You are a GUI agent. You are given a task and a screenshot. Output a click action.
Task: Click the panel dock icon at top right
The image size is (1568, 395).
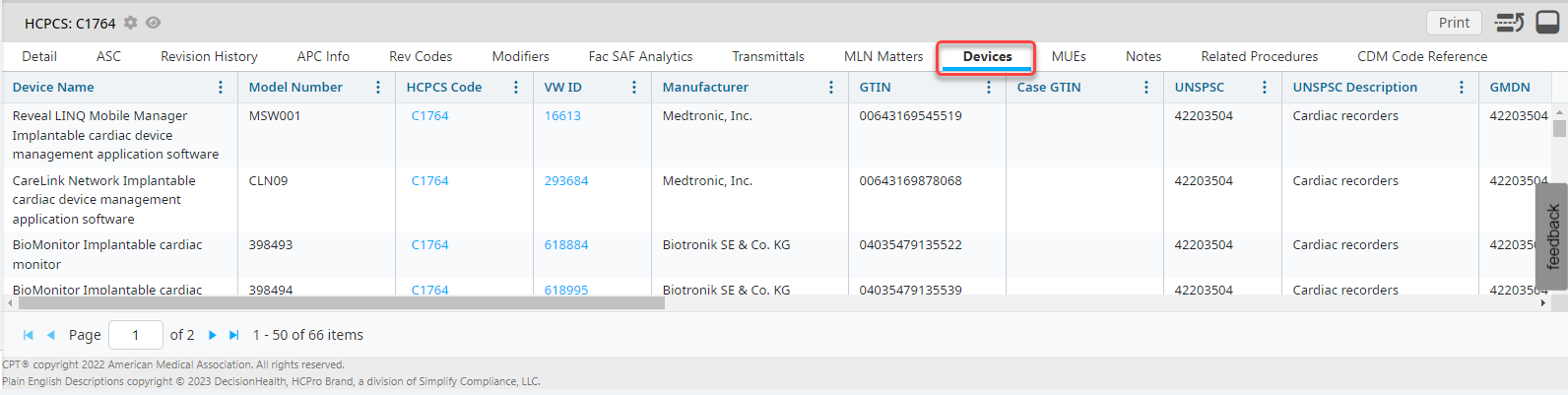tap(1547, 23)
